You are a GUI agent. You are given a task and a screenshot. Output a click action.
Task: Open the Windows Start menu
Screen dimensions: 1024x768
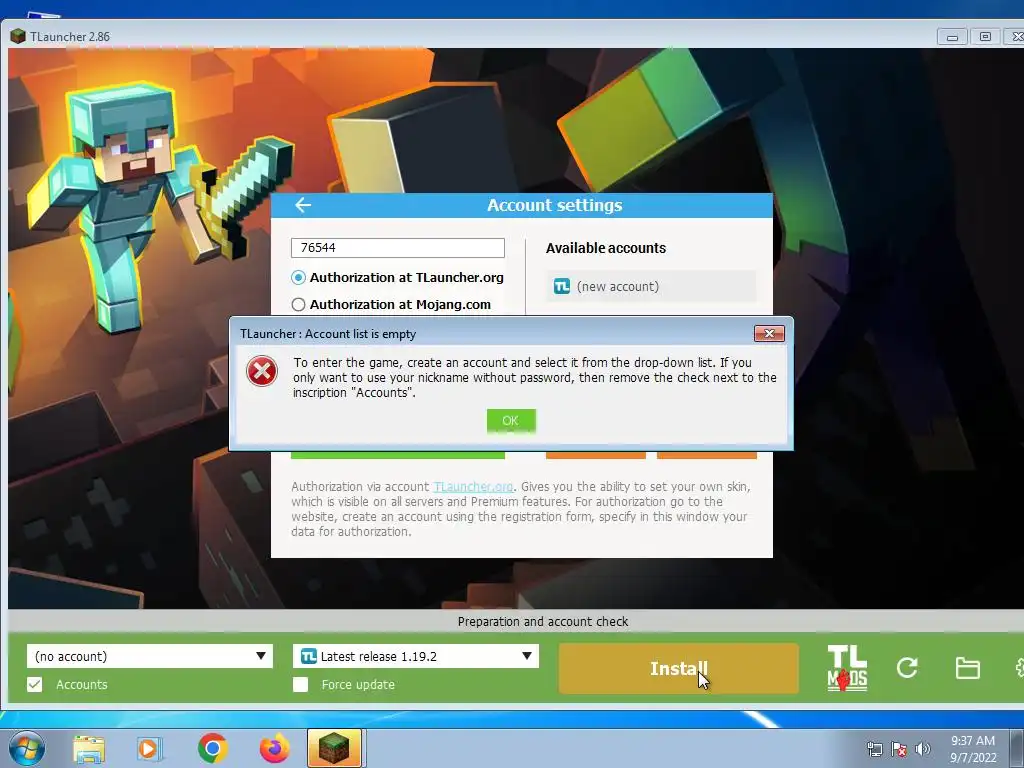click(26, 748)
